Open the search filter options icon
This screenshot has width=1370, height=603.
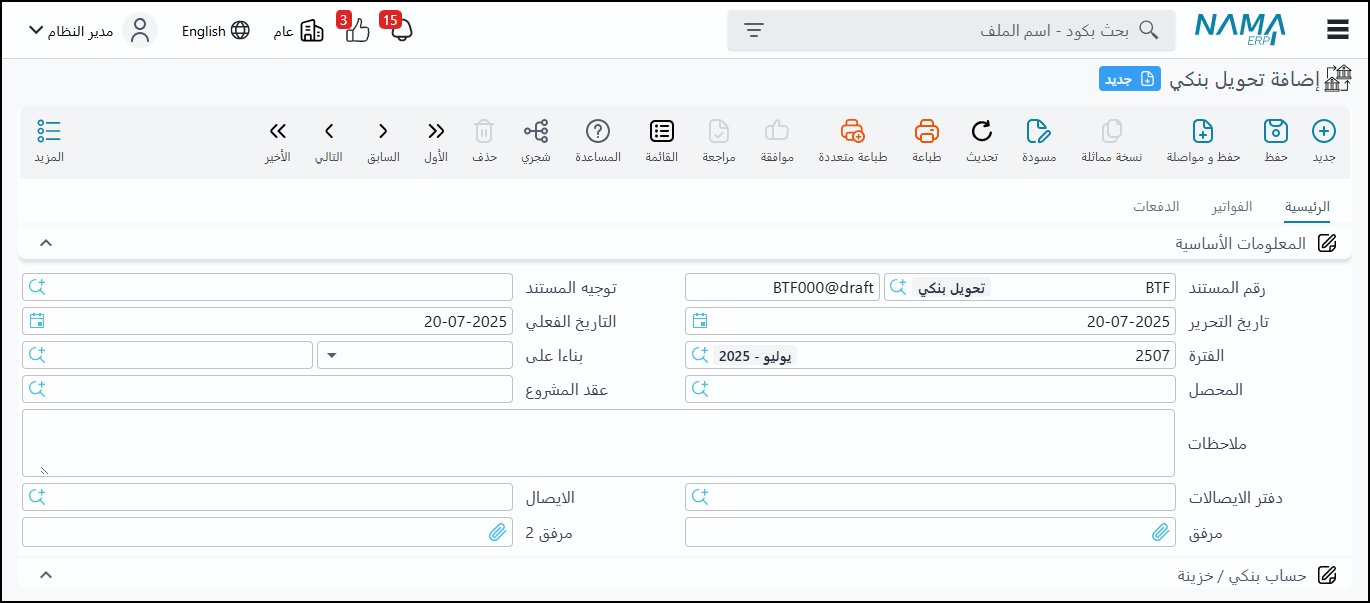click(754, 30)
